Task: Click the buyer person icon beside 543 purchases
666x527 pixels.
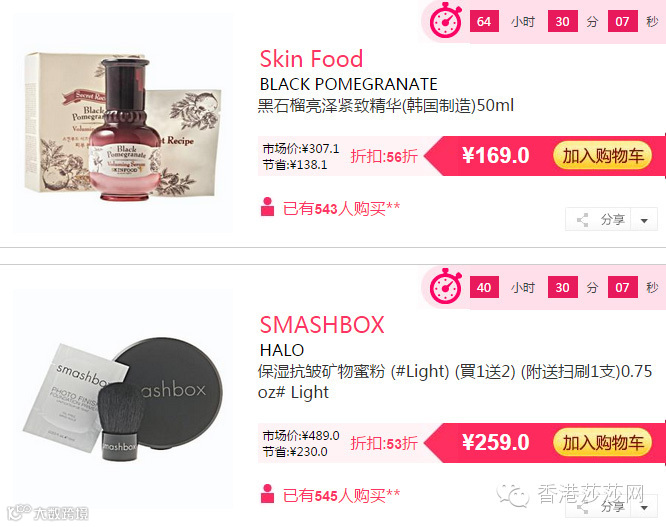Action: click(267, 207)
